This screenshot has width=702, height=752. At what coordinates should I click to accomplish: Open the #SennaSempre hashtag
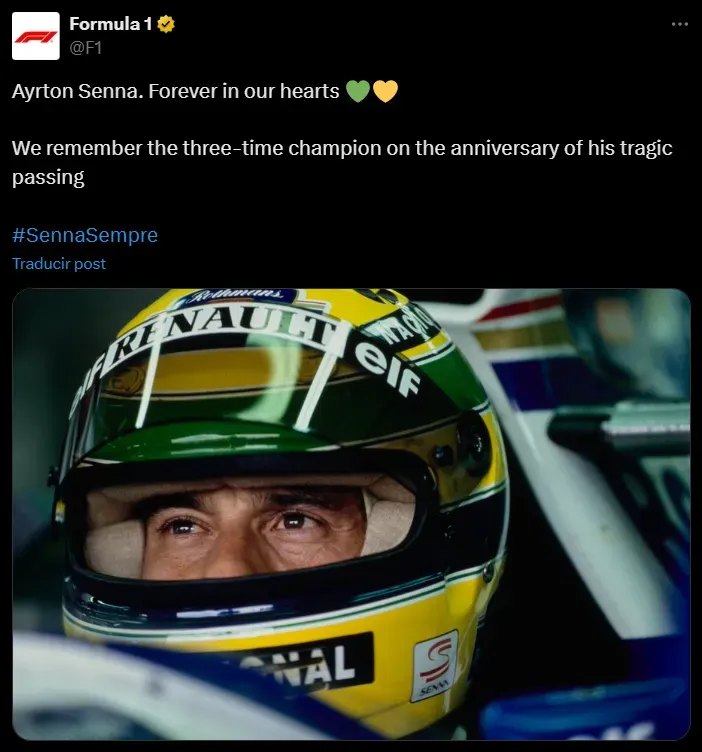point(85,236)
